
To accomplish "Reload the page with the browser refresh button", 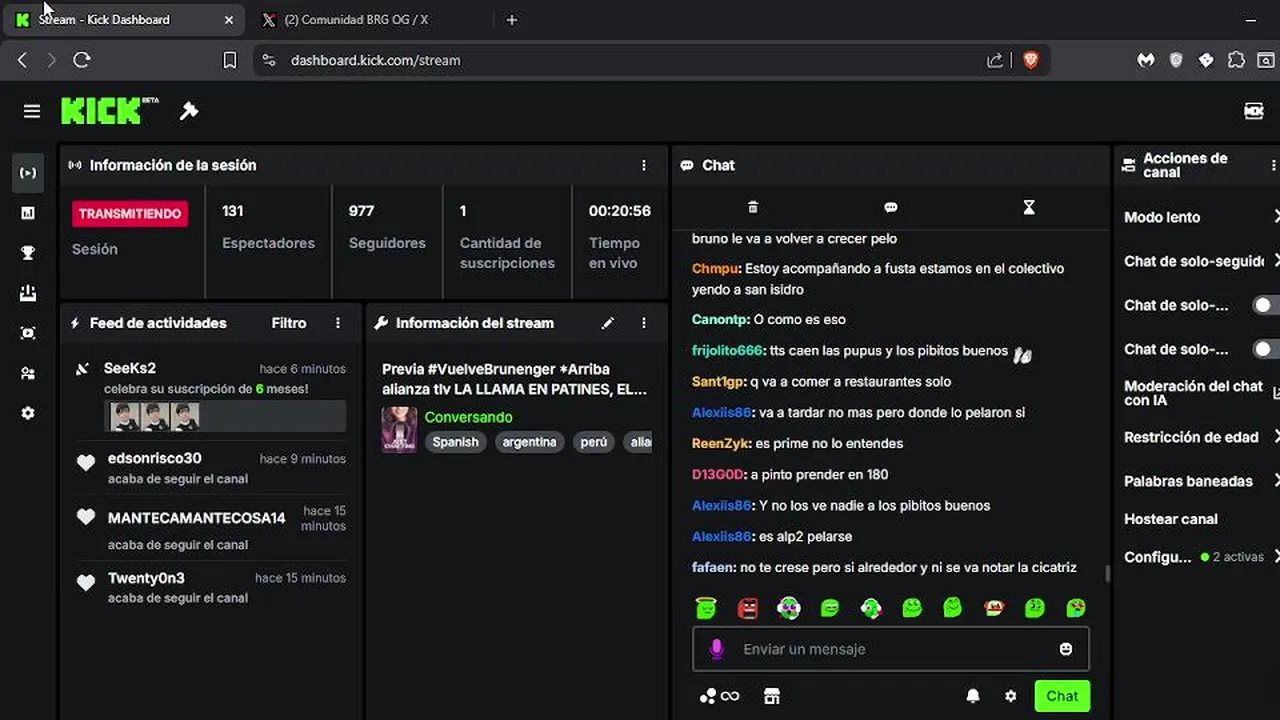I will (82, 60).
